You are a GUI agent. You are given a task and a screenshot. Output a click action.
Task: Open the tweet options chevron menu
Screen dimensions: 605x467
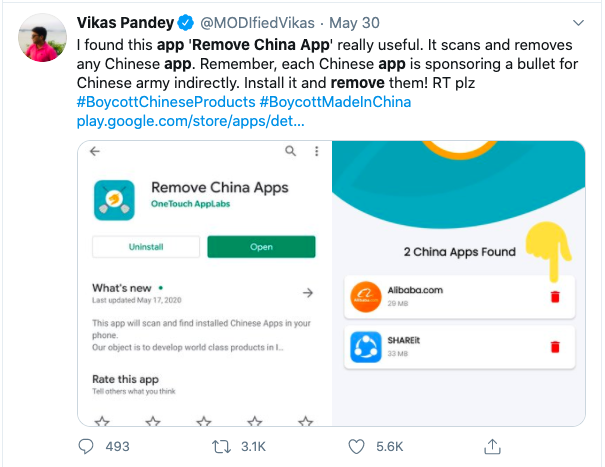578,21
